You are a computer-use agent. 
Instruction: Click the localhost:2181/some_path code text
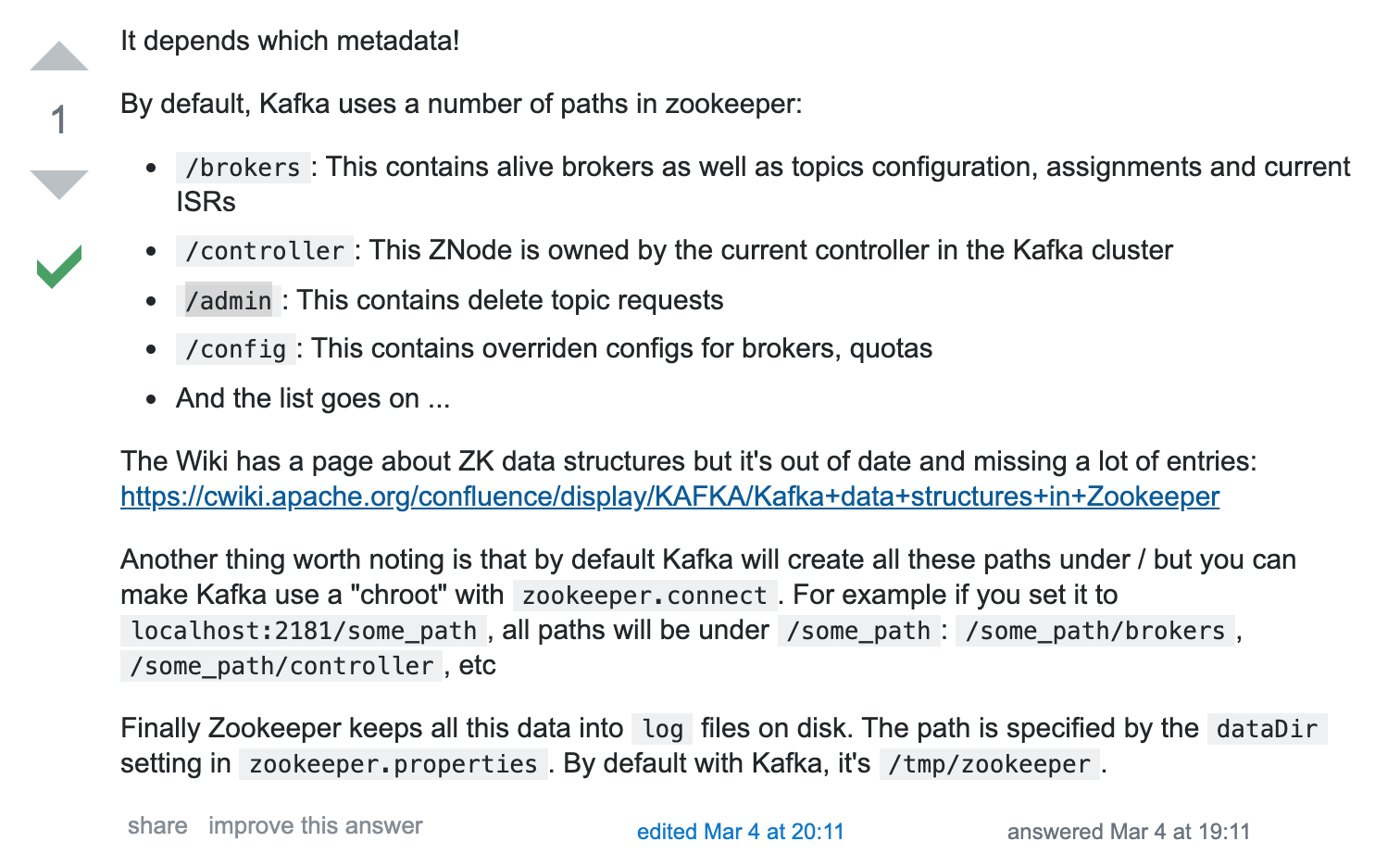click(x=304, y=631)
